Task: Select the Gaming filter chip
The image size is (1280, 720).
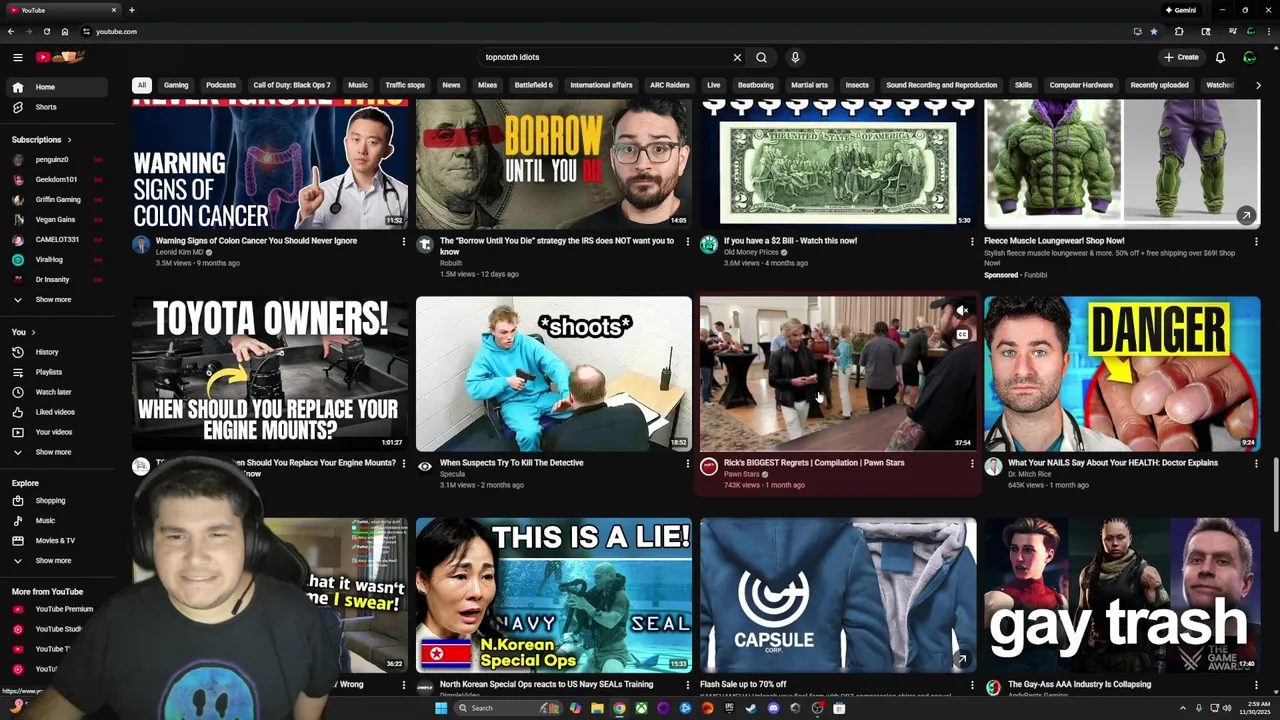Action: click(176, 85)
